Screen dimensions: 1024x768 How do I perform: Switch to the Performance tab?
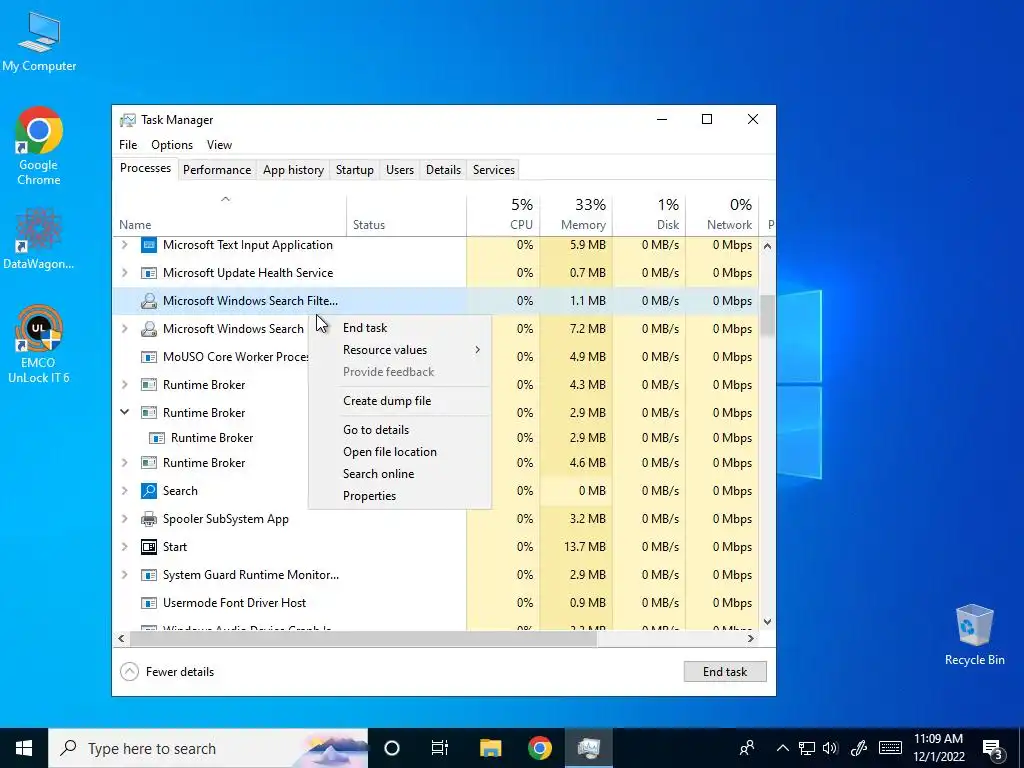point(217,170)
